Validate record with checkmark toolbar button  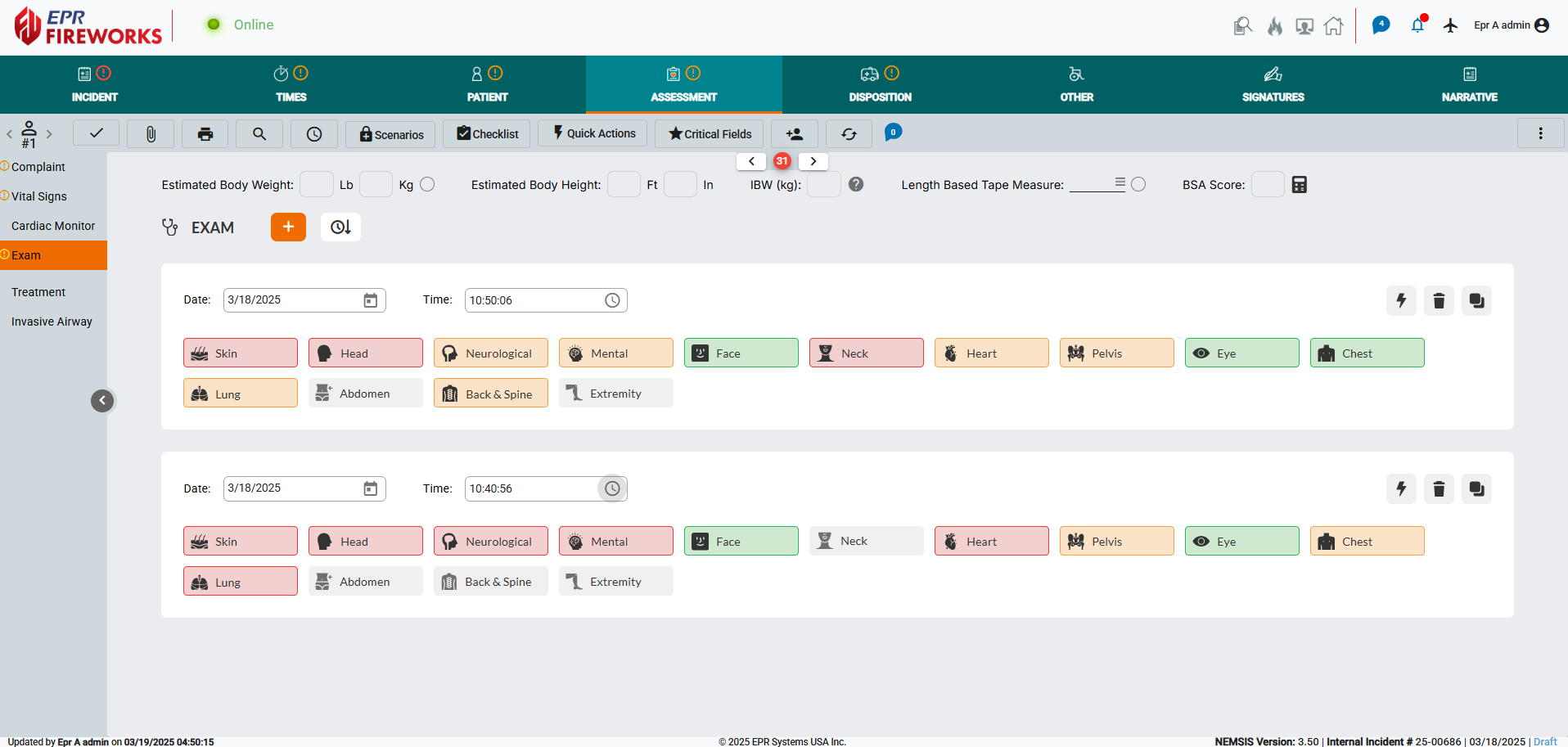coord(96,133)
